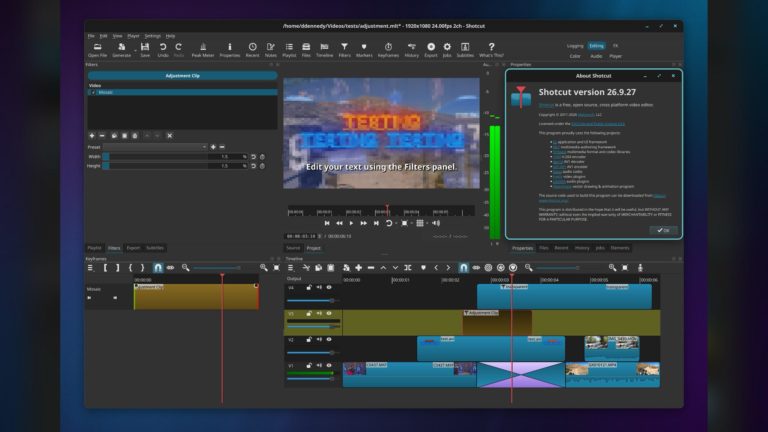768x432 pixels.
Task: Toggle snapping in the Keyframes toolbar
Action: click(158, 267)
